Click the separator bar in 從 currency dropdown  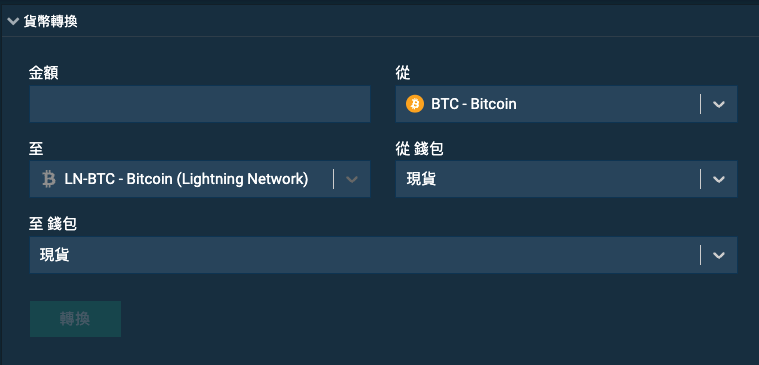coord(700,104)
